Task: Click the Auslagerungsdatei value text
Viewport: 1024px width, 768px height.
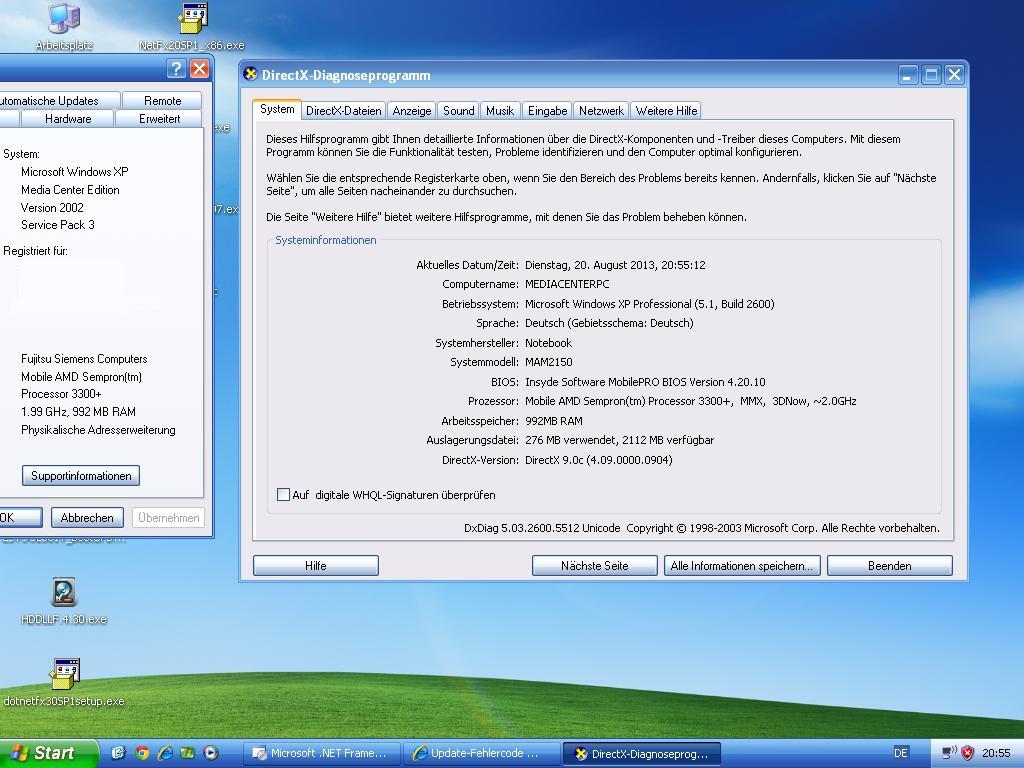Action: 619,440
